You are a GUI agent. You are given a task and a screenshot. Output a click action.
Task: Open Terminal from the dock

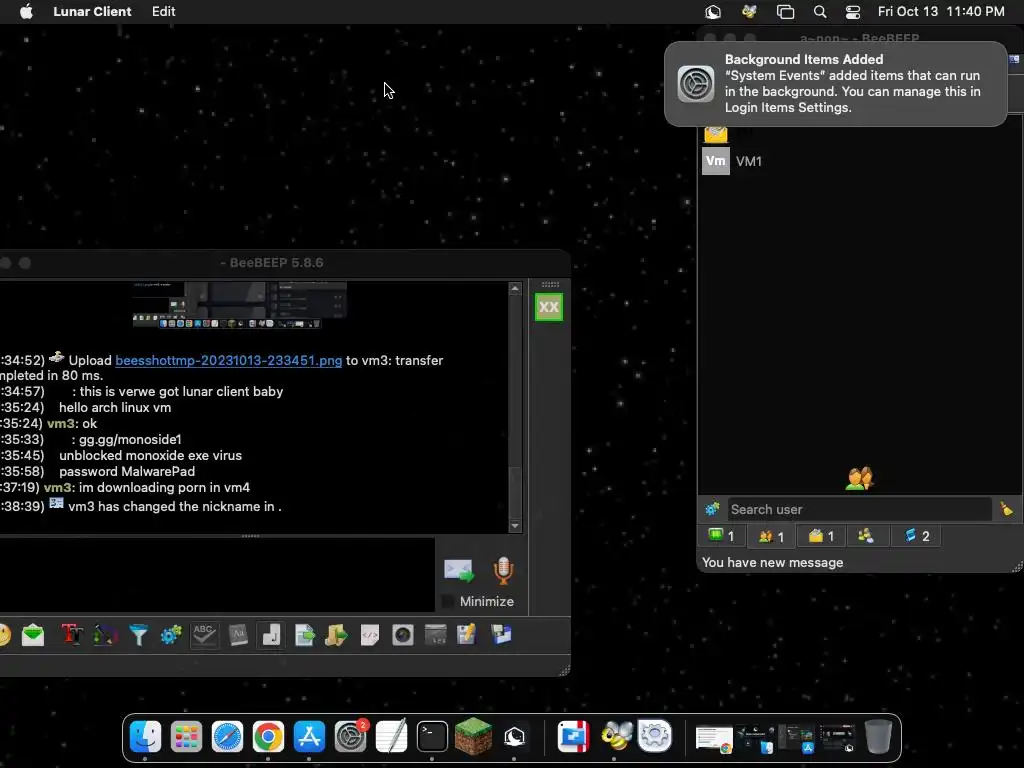[432, 737]
